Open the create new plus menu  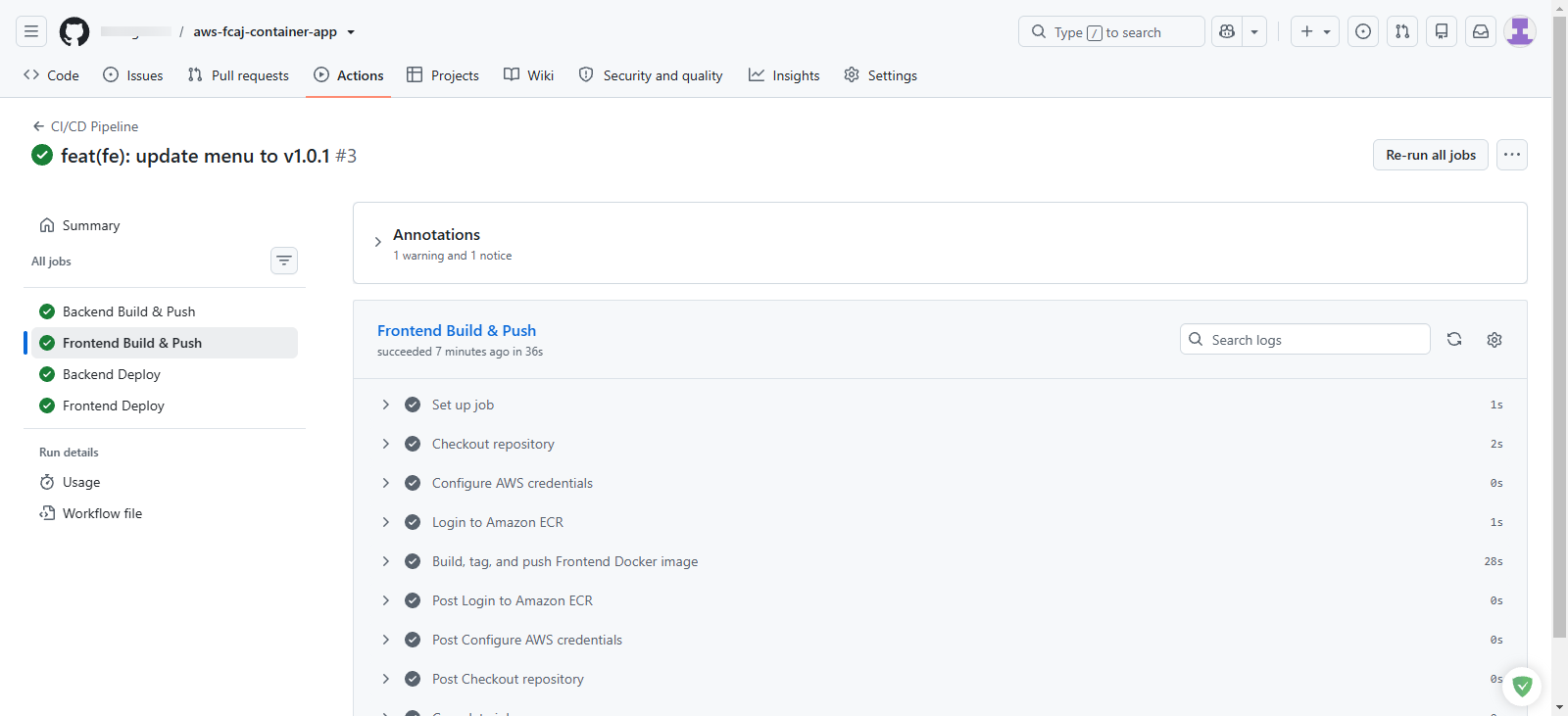1315,31
